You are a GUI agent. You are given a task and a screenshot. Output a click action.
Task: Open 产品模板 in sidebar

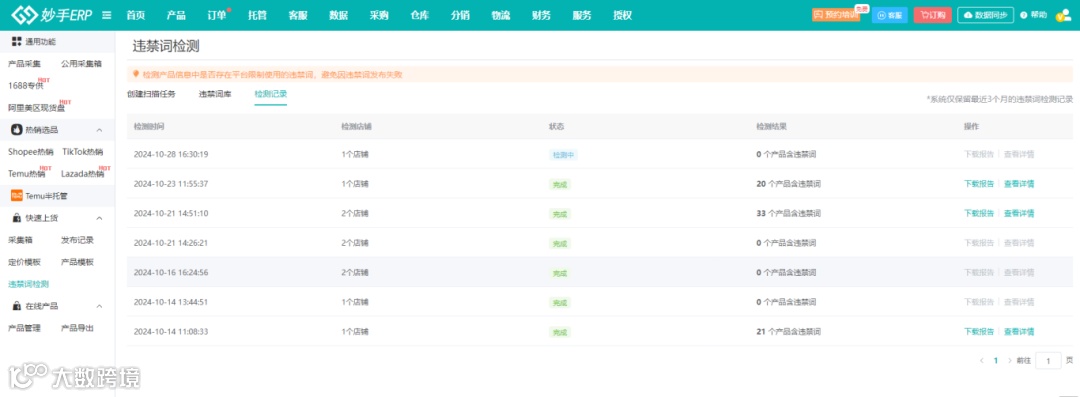[77, 263]
